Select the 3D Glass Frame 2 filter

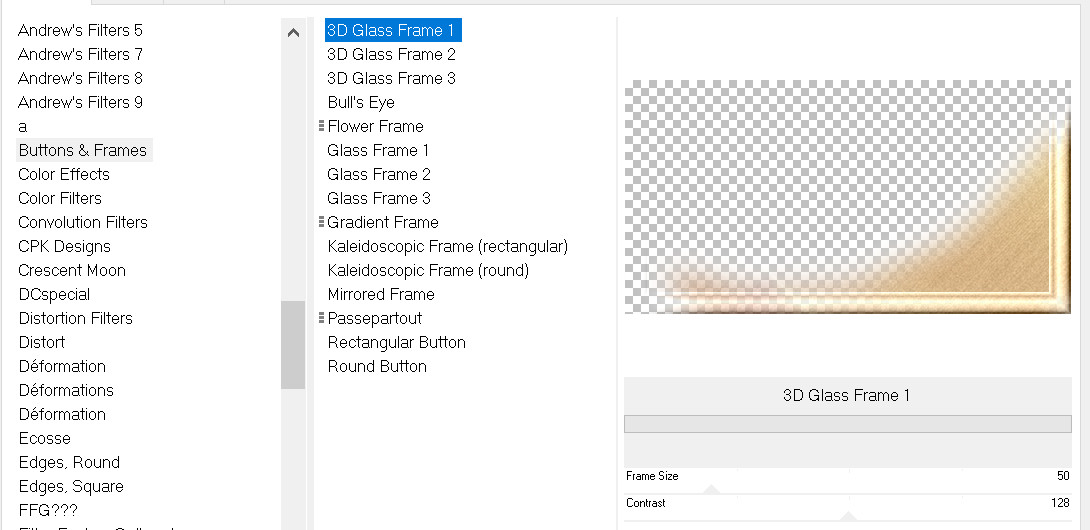(x=391, y=54)
